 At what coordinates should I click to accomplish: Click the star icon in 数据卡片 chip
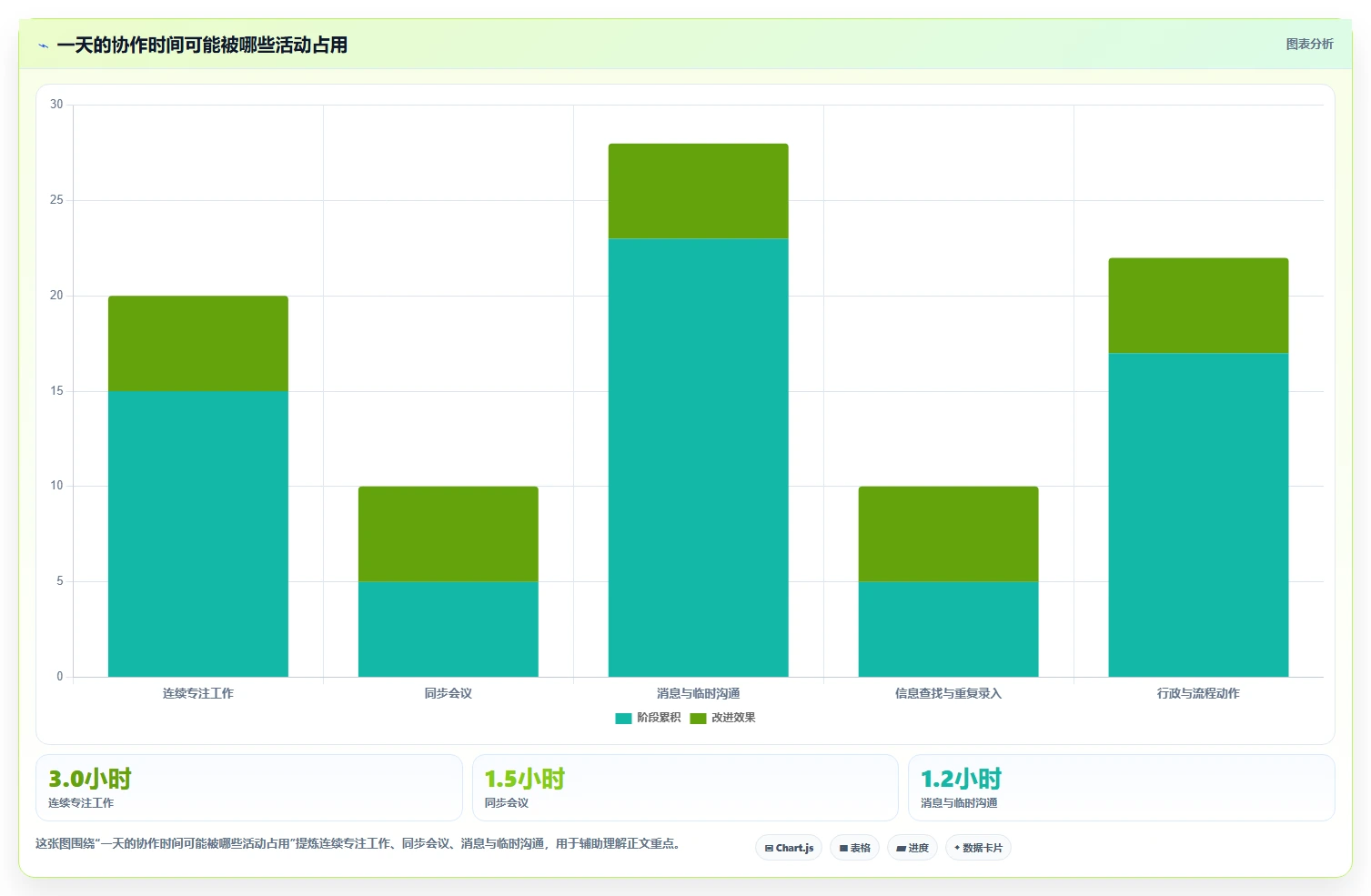point(957,848)
